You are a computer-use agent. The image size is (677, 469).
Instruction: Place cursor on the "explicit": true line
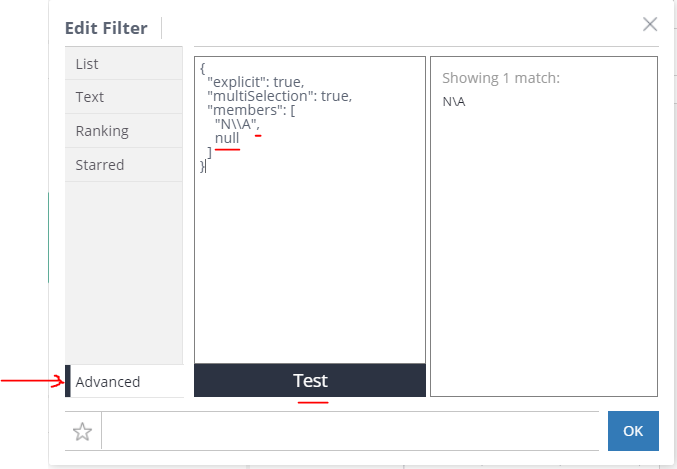click(256, 82)
